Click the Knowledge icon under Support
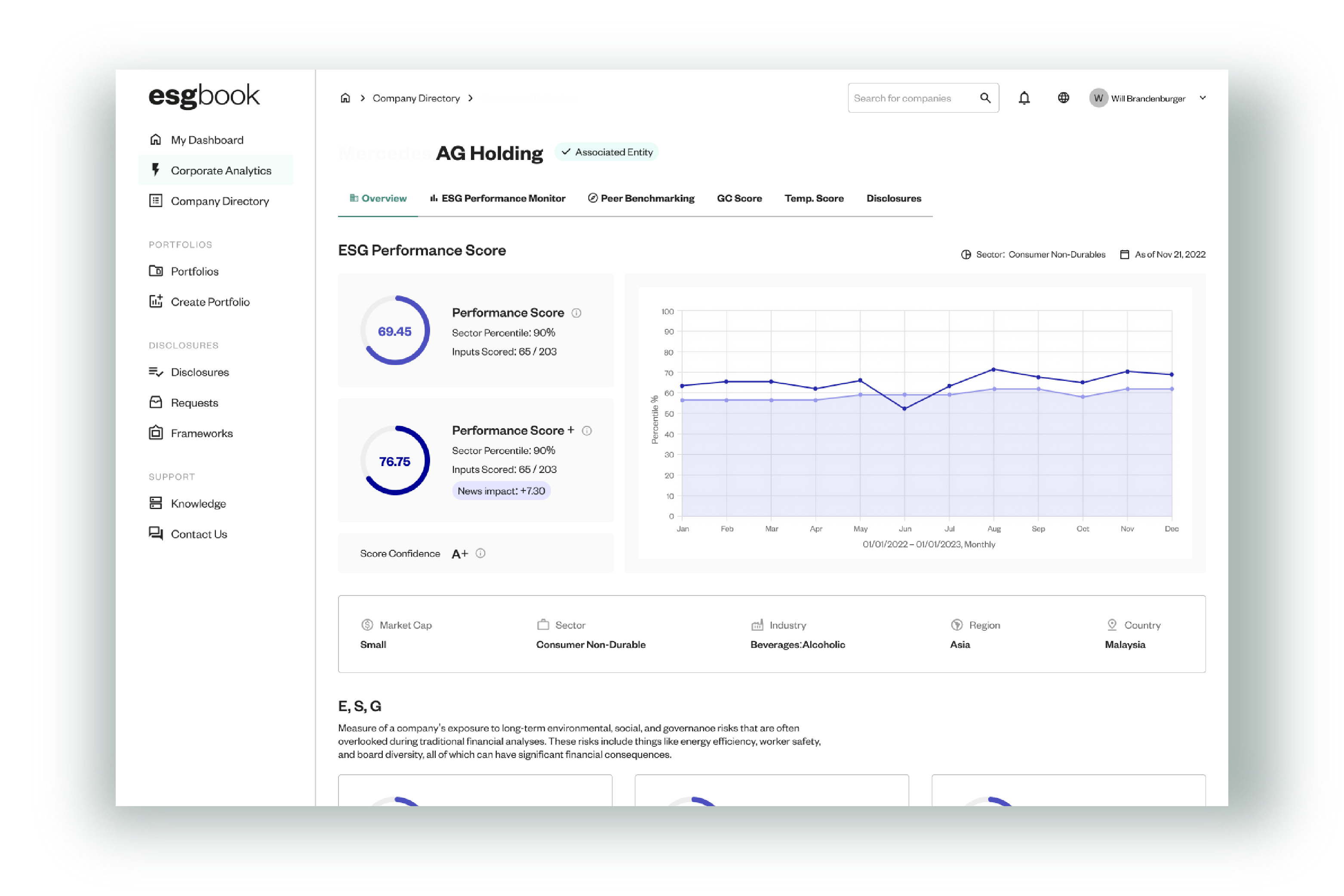1344x896 pixels. (x=156, y=503)
